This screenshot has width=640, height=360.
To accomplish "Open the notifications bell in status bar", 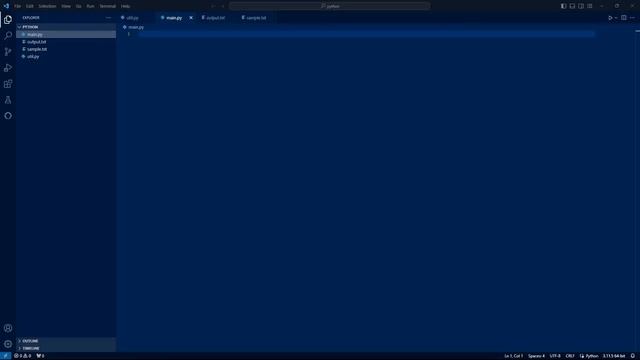I will pyautogui.click(x=633, y=356).
